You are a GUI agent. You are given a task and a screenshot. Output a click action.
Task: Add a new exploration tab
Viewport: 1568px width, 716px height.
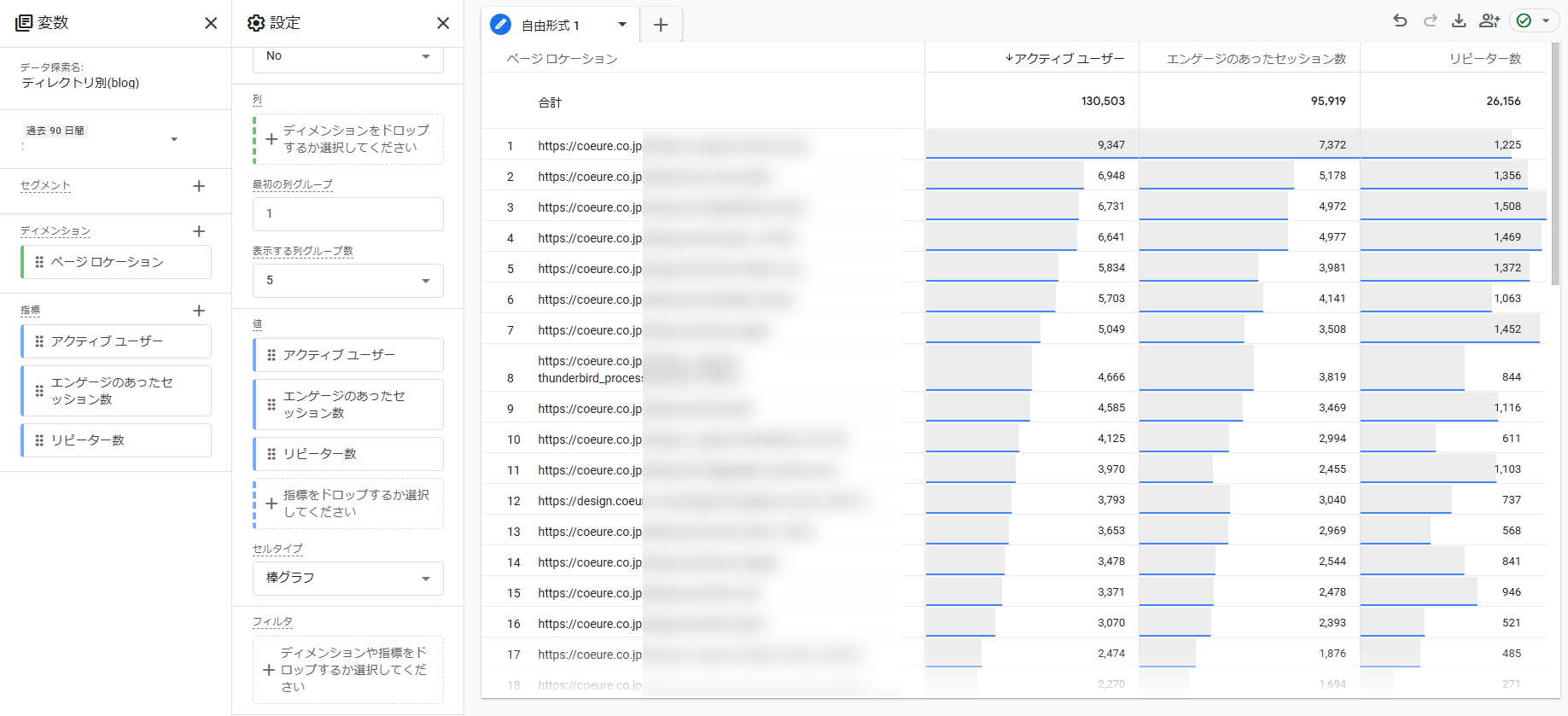[x=661, y=26]
